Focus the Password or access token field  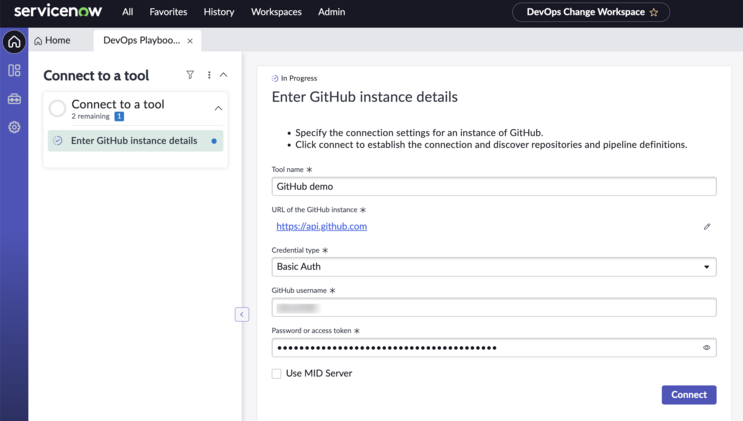pyautogui.click(x=494, y=348)
